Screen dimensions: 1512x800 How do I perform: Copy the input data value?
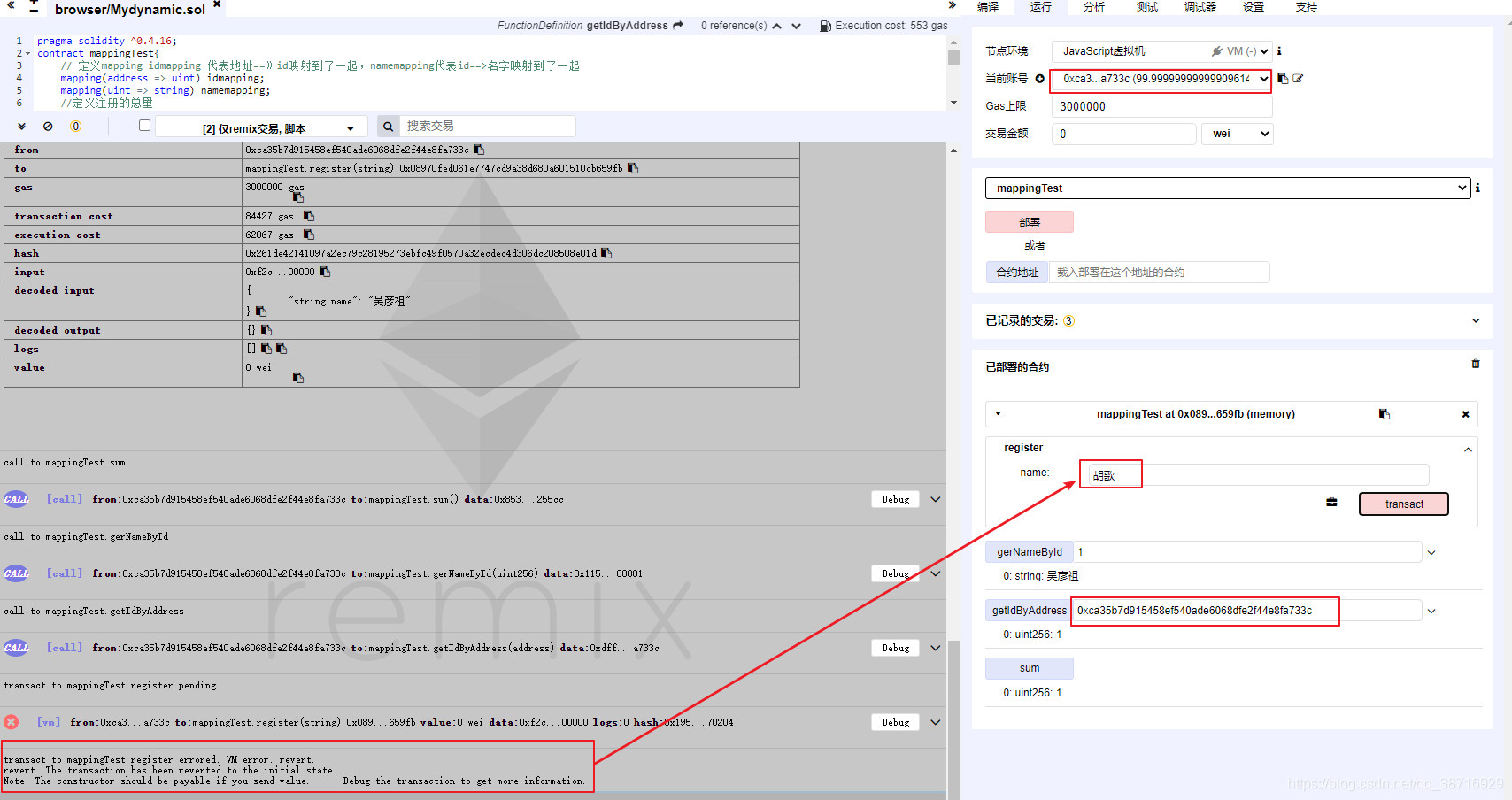point(325,272)
